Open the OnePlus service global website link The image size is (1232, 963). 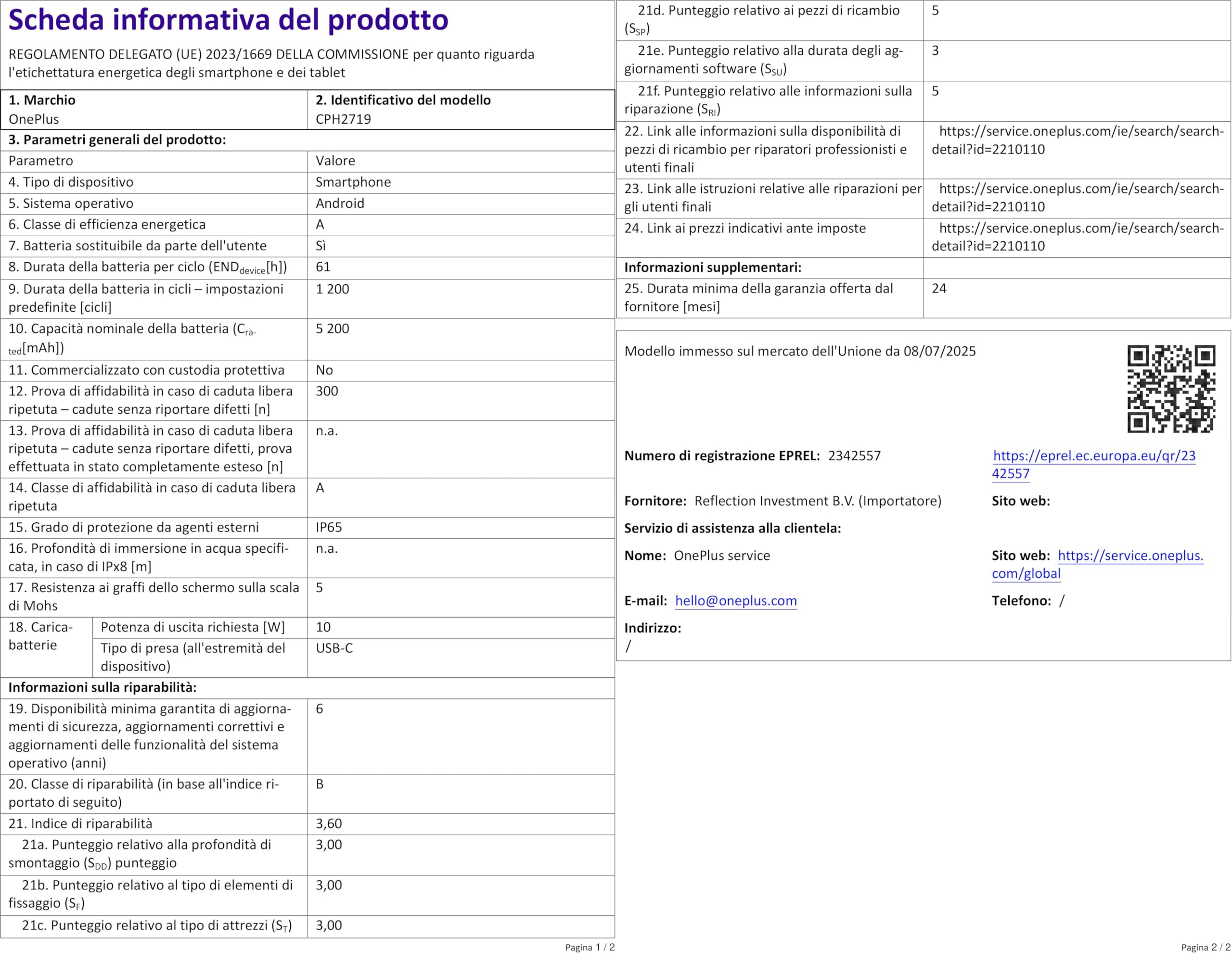[1098, 564]
